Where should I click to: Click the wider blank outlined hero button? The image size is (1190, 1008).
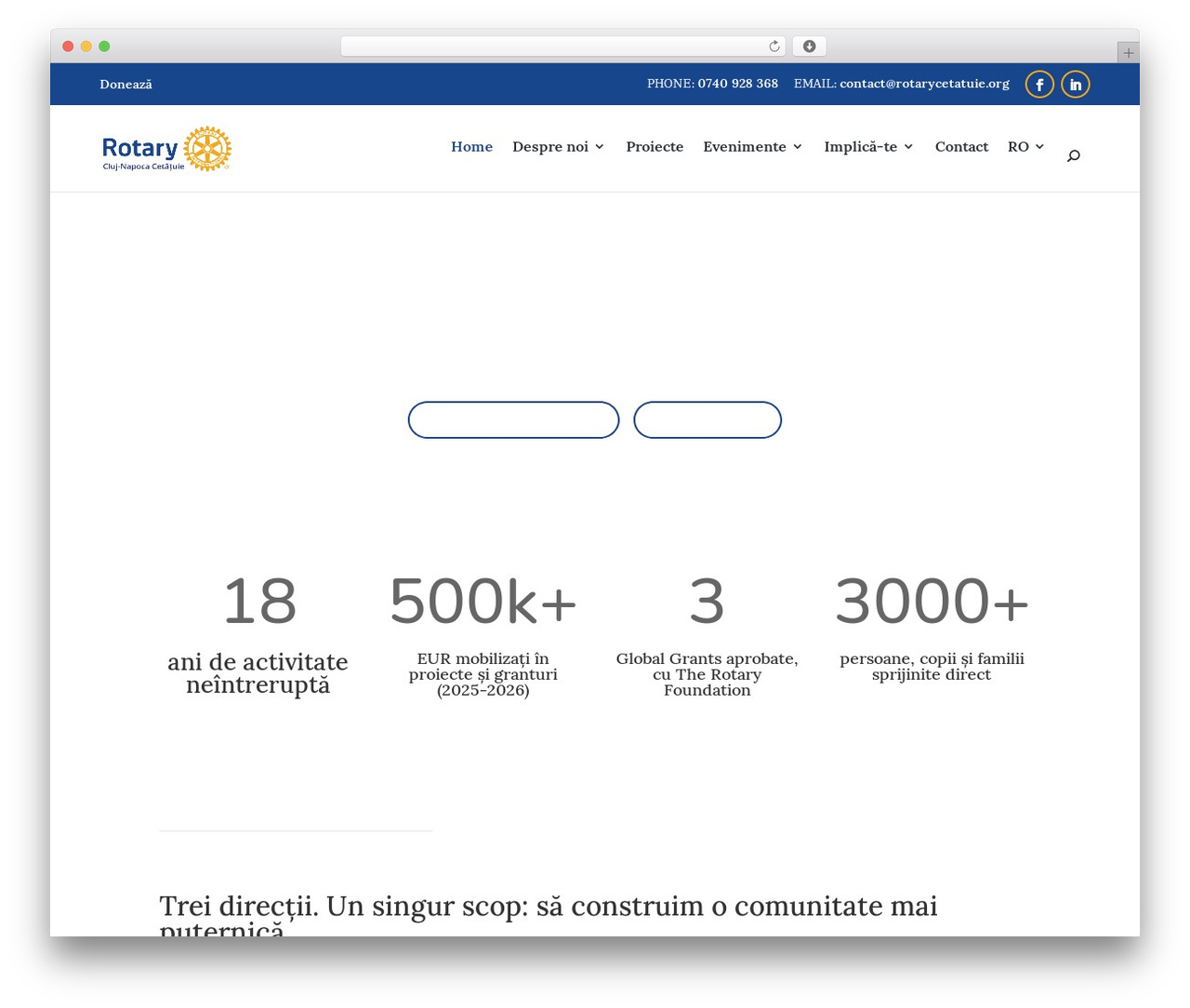point(513,420)
